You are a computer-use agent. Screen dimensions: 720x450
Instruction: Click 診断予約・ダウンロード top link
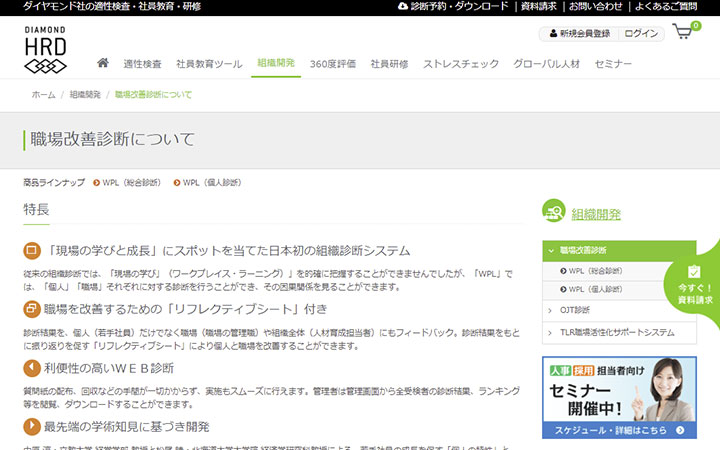pyautogui.click(x=460, y=6)
